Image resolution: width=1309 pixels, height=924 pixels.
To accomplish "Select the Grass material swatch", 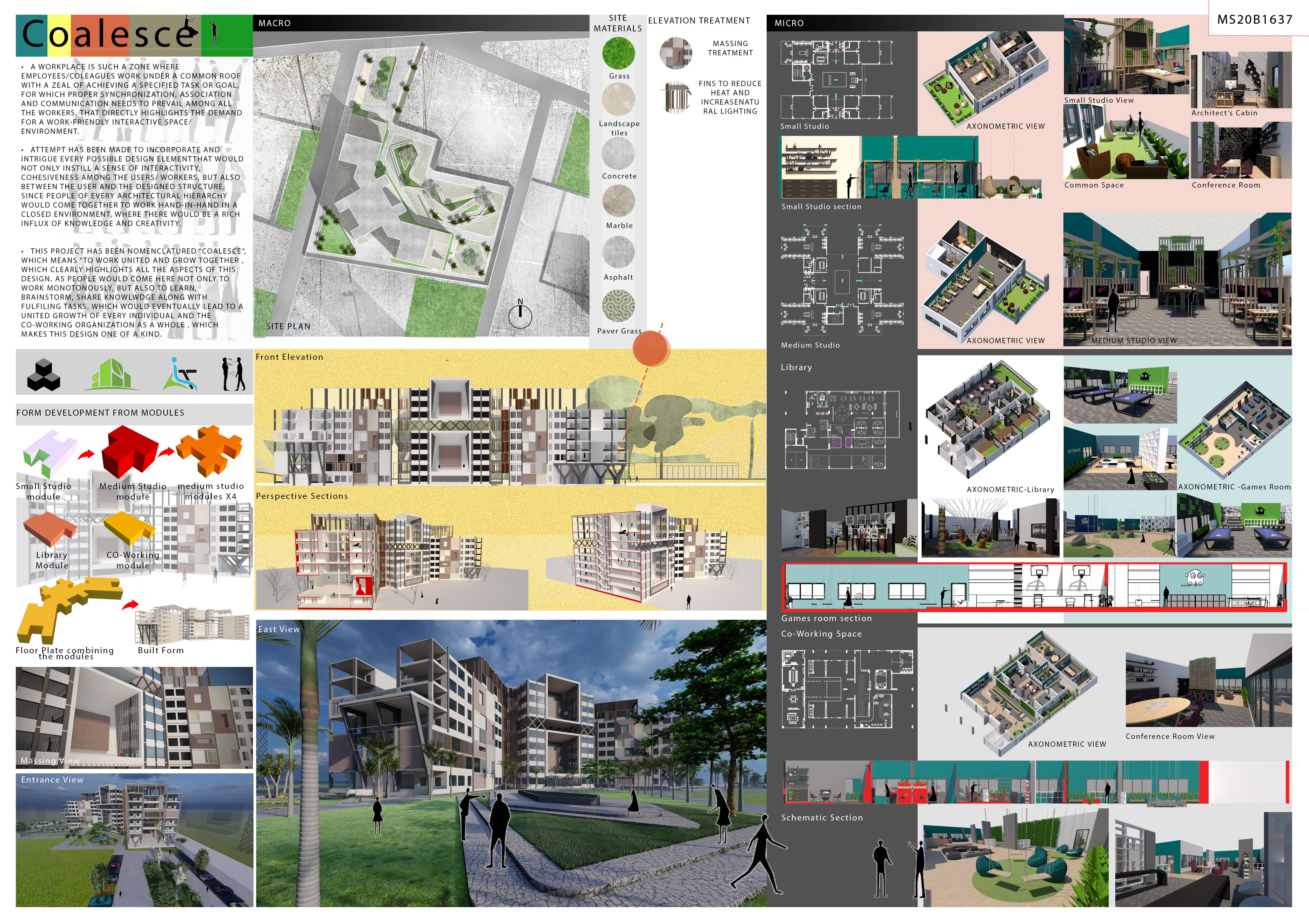I will tap(619, 53).
